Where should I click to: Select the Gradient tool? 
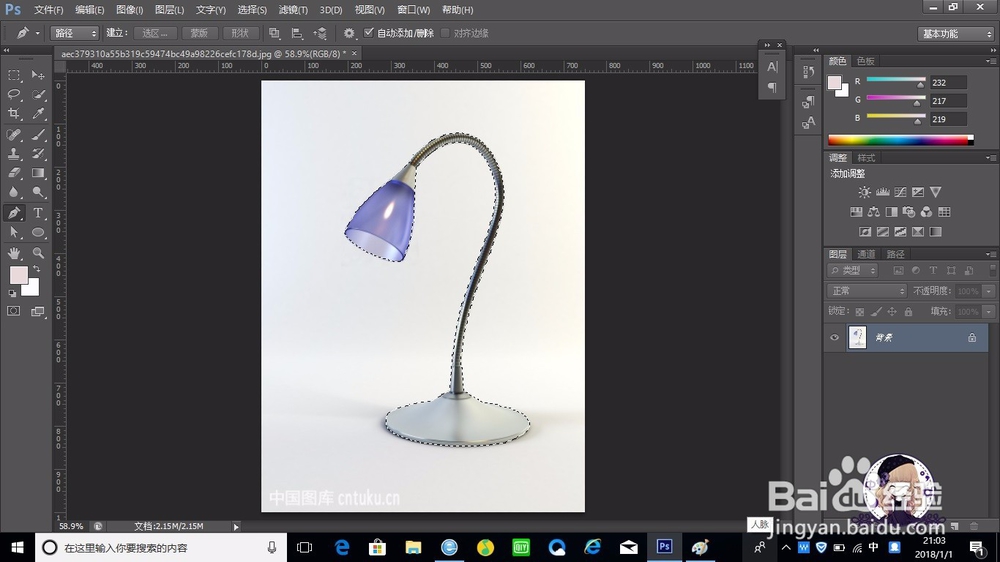(38, 173)
